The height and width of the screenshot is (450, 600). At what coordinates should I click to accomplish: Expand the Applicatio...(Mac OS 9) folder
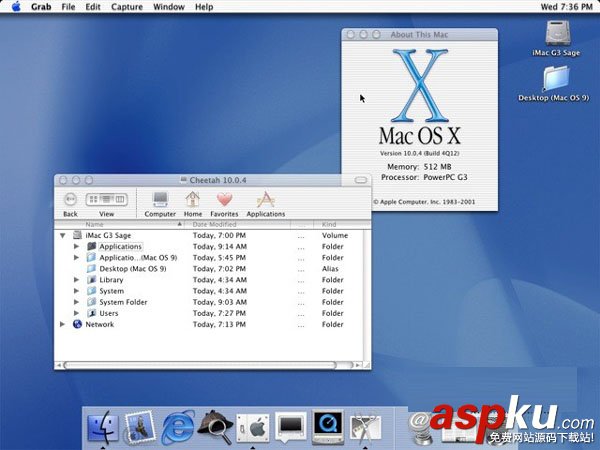coord(77,258)
